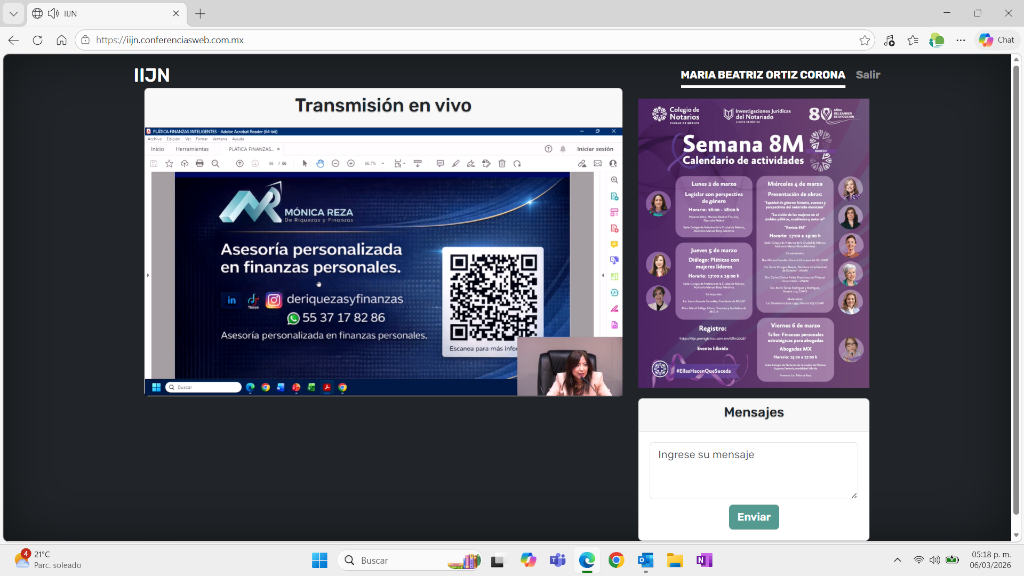Viewport: 1024px width, 576px height.
Task: Open a new browser tab
Action: click(200, 13)
